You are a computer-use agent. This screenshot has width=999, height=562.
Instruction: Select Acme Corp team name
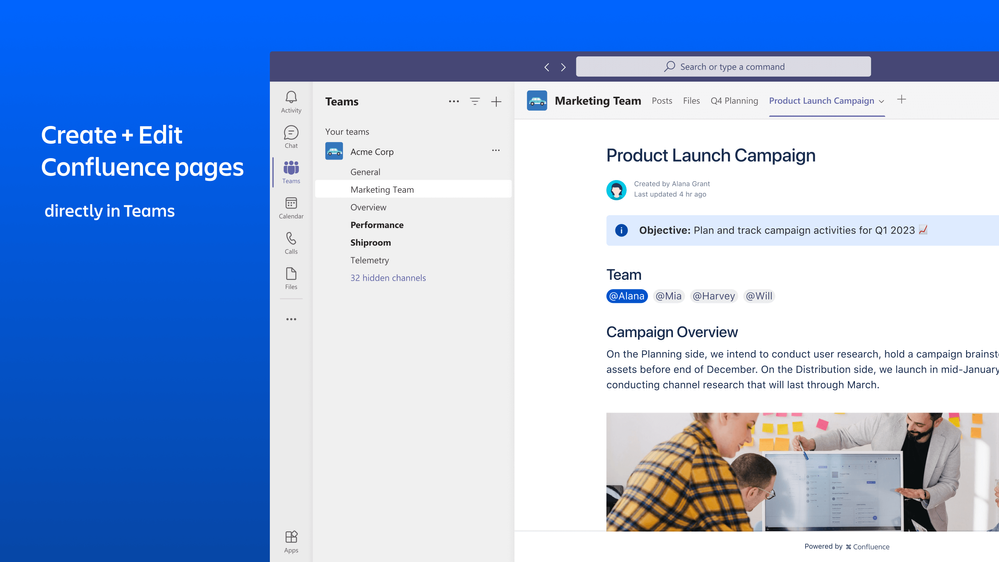(372, 152)
